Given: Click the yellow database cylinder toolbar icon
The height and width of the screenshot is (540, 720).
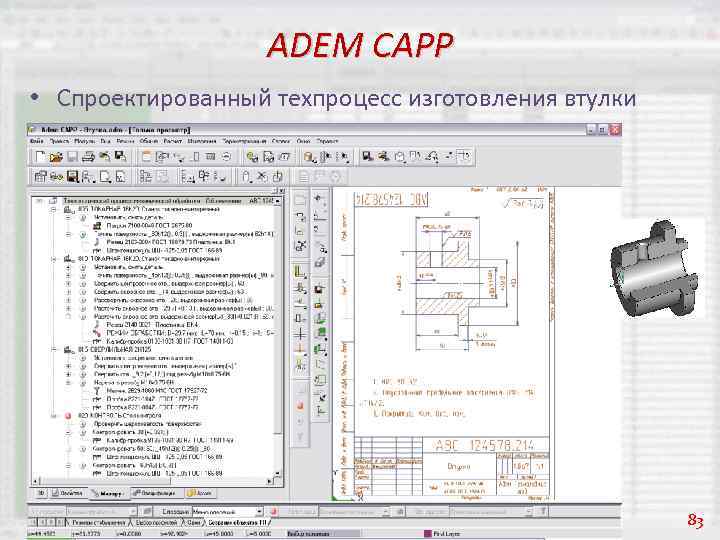Looking at the screenshot, I should click(309, 157).
